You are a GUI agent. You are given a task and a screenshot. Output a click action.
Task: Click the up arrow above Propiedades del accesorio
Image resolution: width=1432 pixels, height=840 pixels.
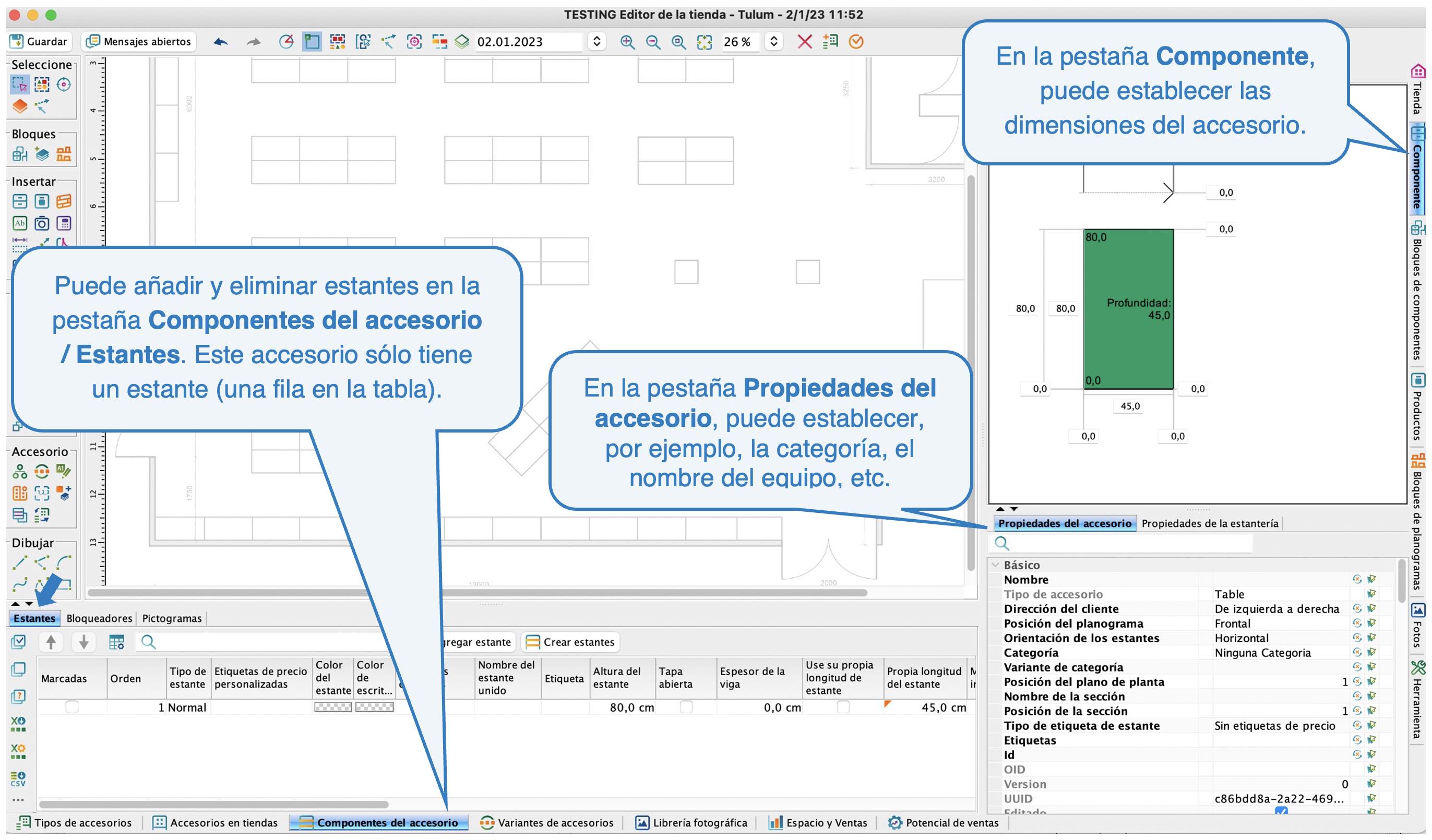click(1000, 509)
